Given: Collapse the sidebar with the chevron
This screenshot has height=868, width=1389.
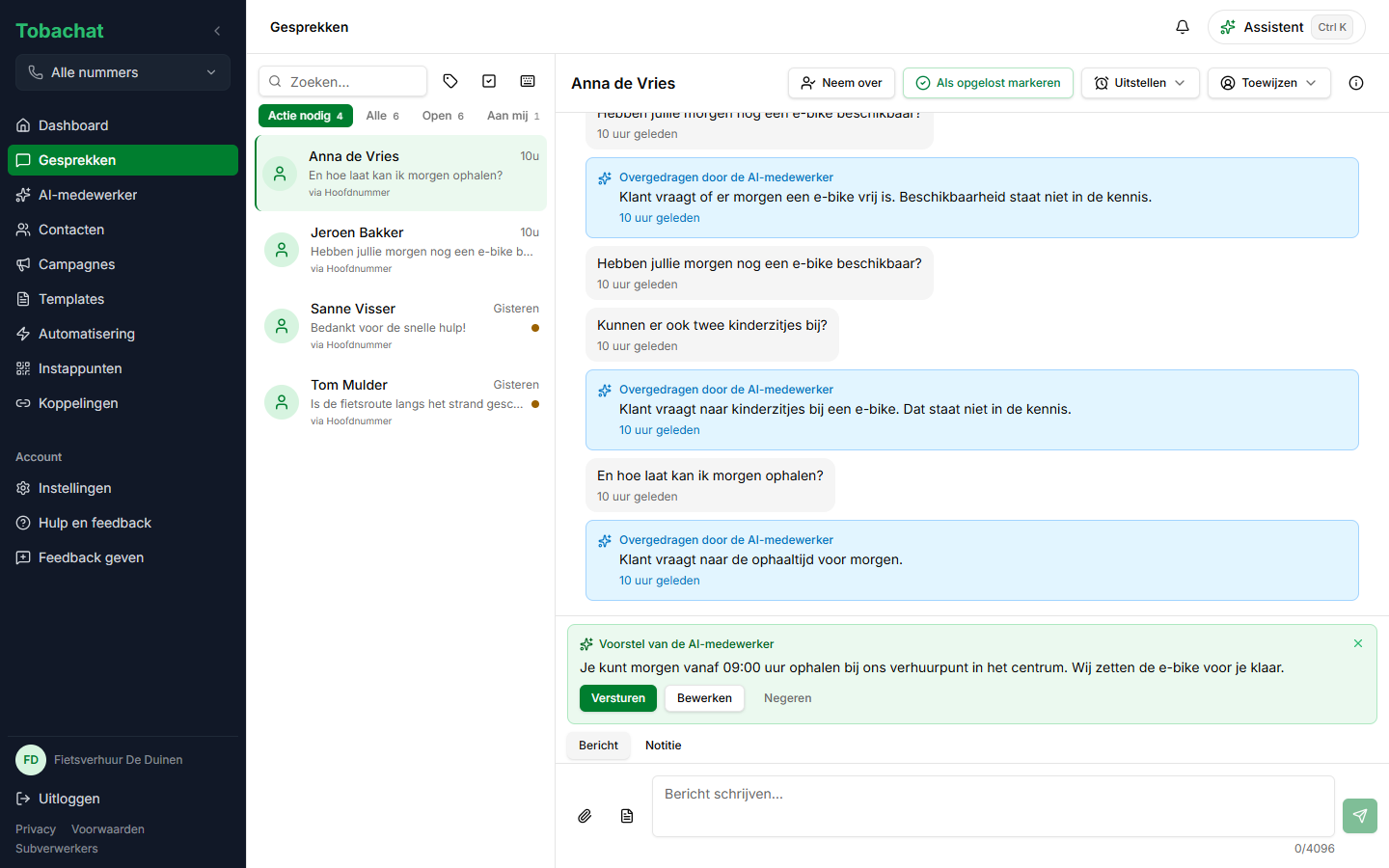Looking at the screenshot, I should coord(217,31).
